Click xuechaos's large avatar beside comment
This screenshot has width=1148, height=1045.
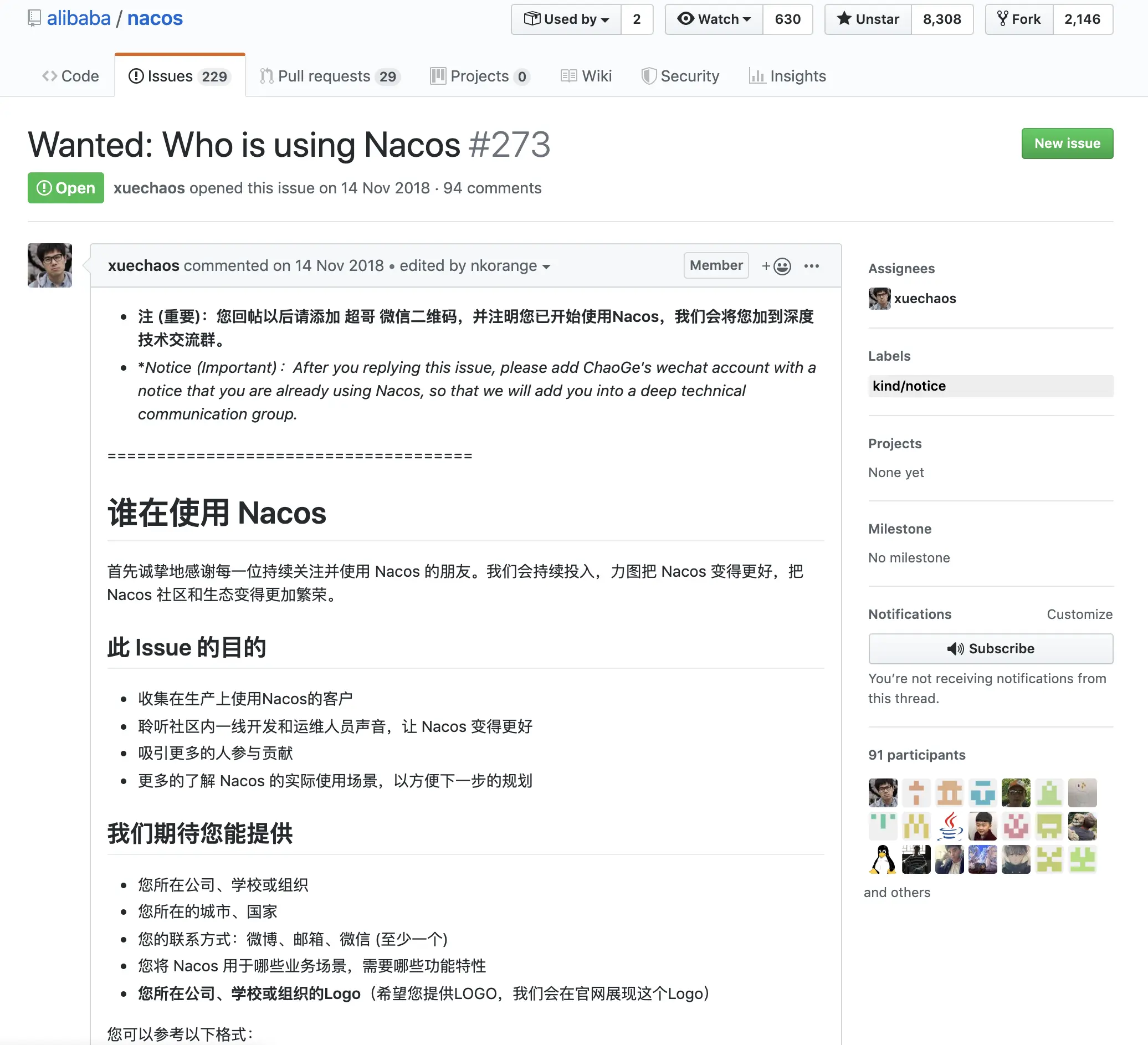point(50,265)
